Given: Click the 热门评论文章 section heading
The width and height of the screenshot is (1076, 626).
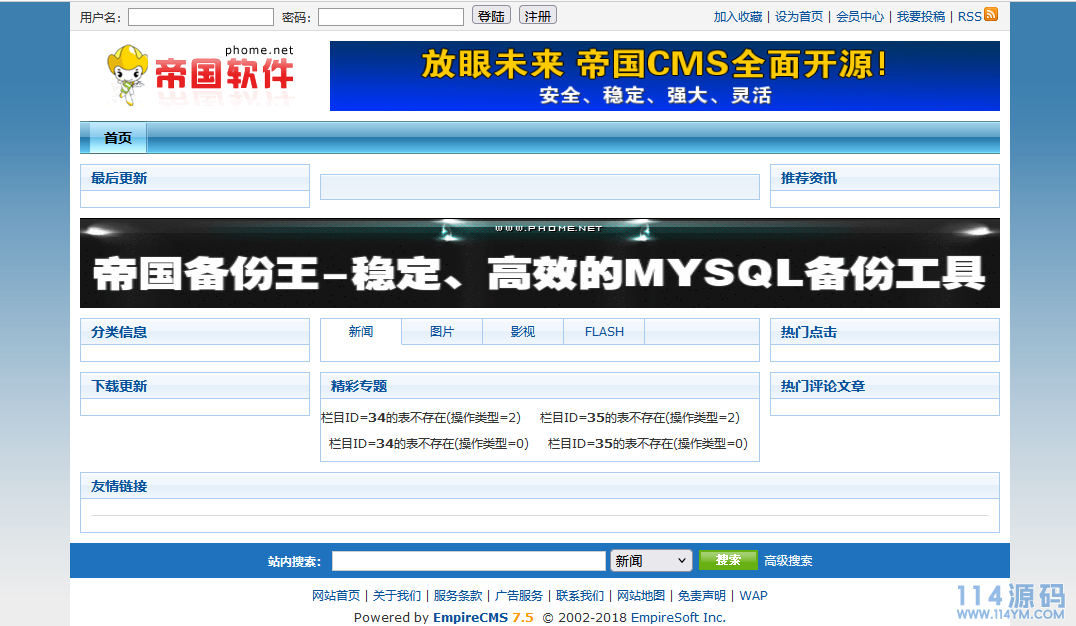Looking at the screenshot, I should [823, 386].
